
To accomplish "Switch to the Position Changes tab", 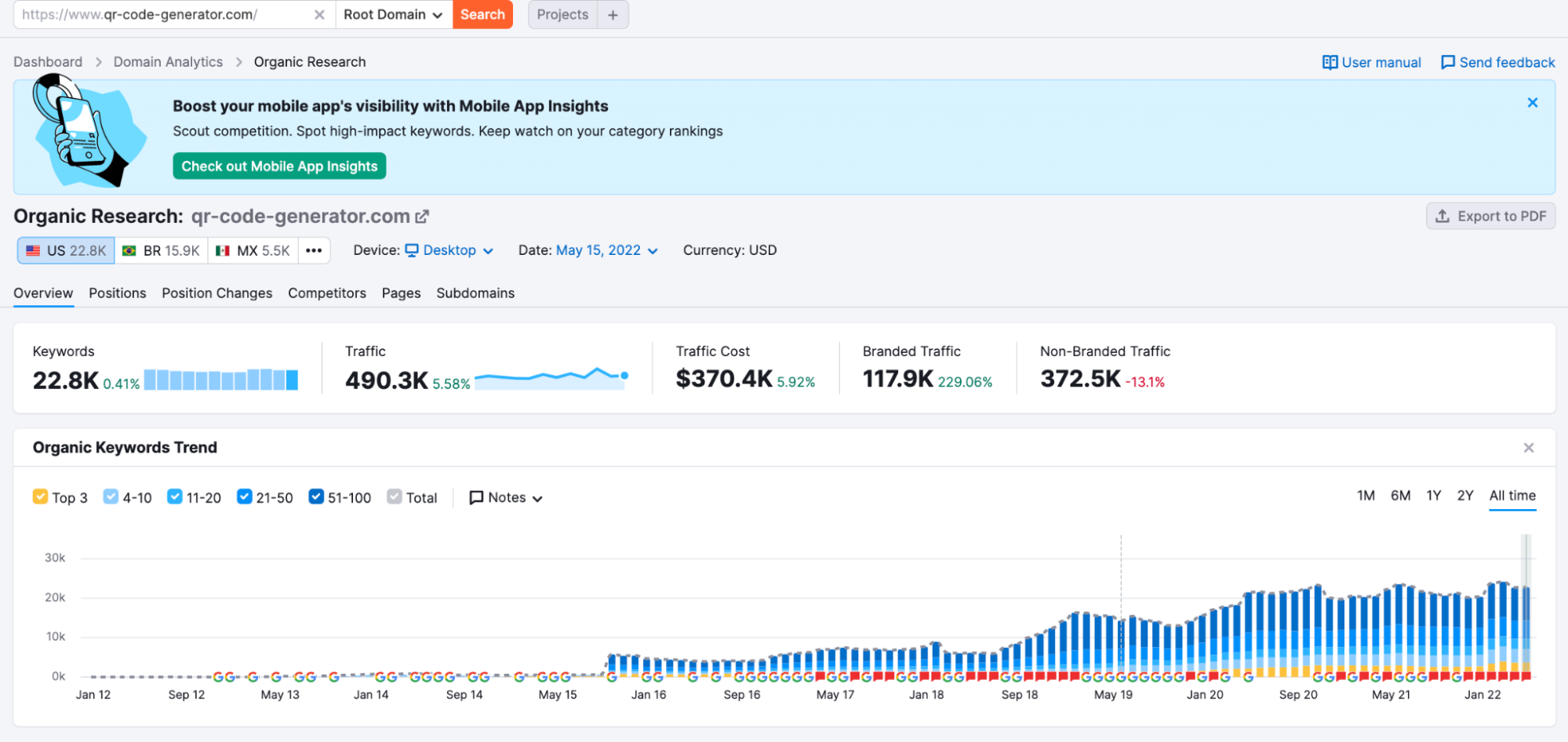I will [x=216, y=293].
